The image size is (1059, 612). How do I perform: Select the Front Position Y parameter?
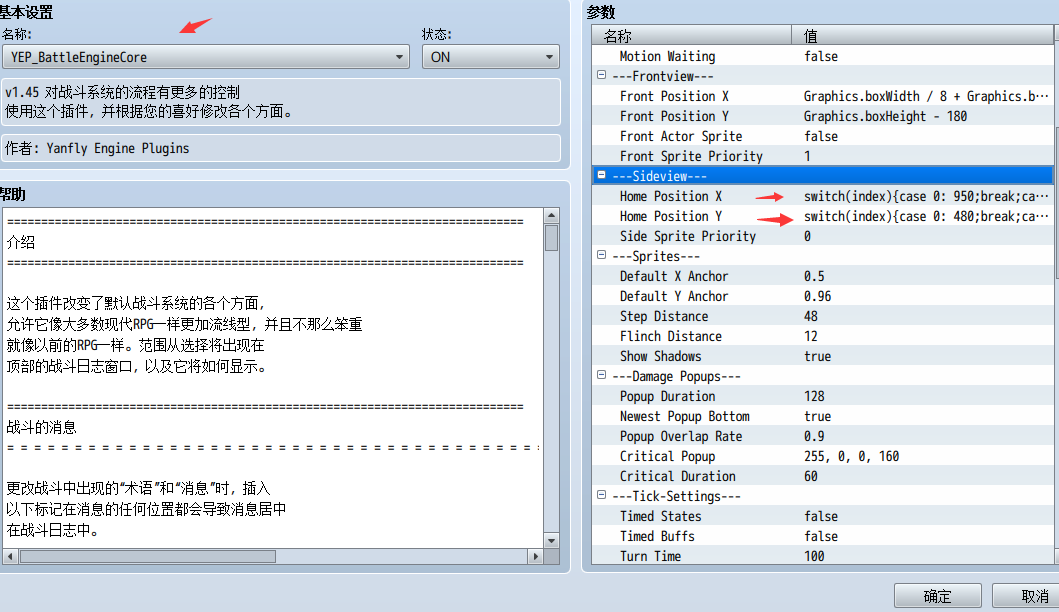[823, 116]
